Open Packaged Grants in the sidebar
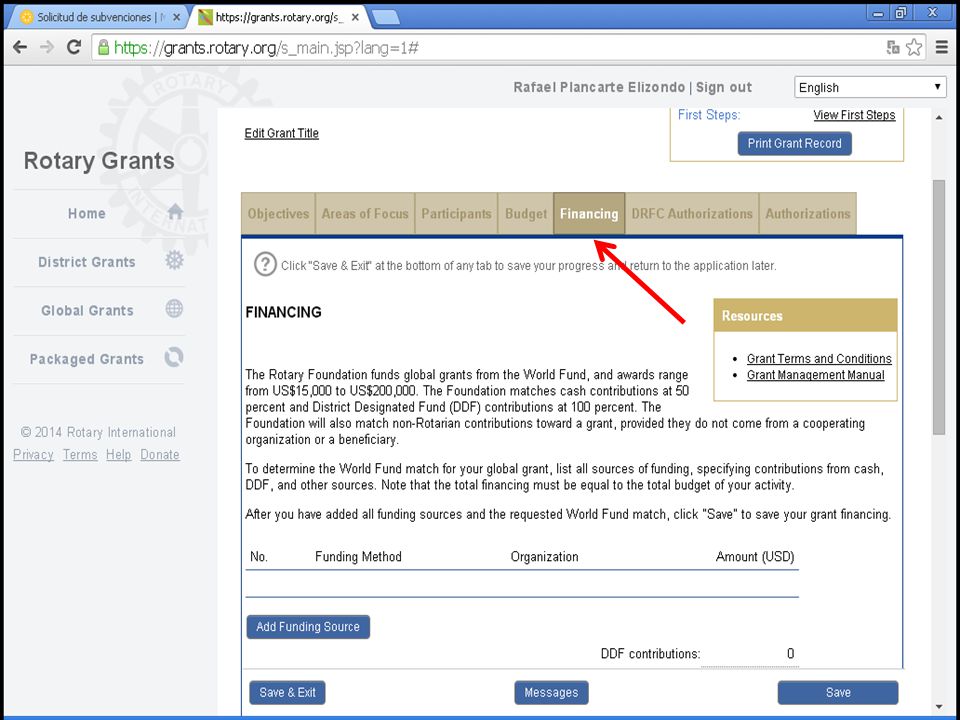Screen dimensions: 960x720 (86, 359)
